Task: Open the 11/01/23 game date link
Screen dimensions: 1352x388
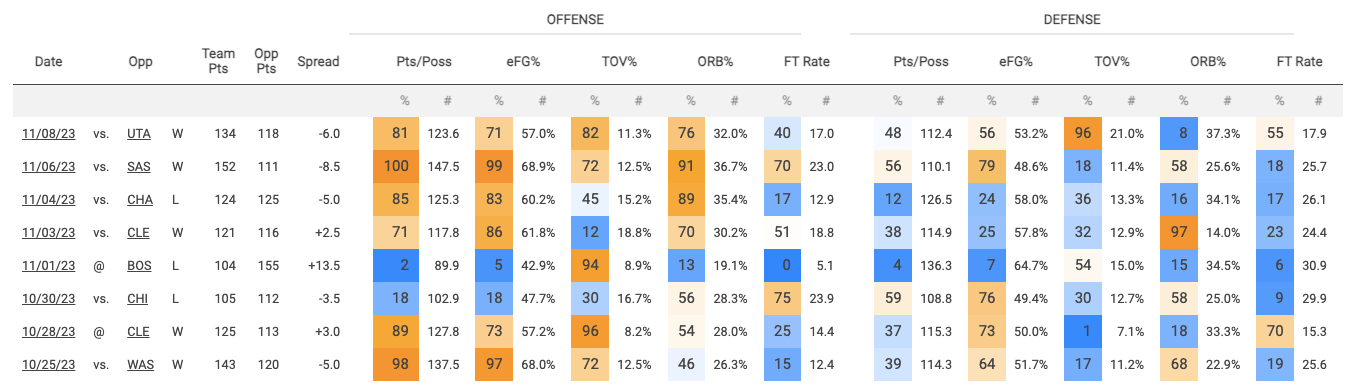Action: pyautogui.click(x=48, y=265)
